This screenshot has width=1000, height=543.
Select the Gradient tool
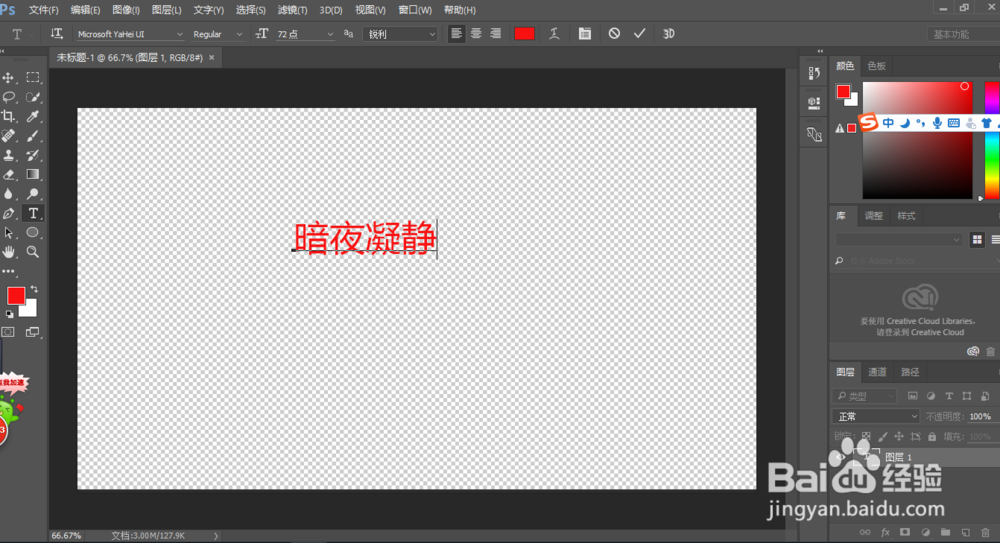(33, 174)
